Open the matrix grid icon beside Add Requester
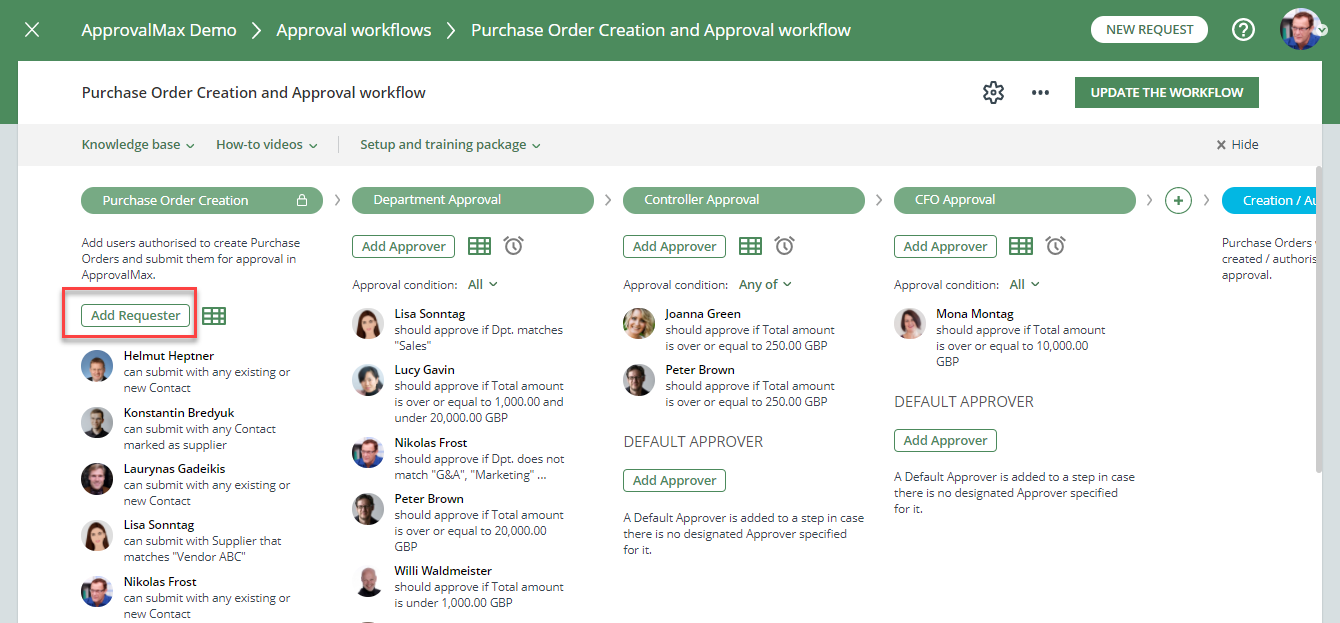The image size is (1340, 623). (214, 316)
